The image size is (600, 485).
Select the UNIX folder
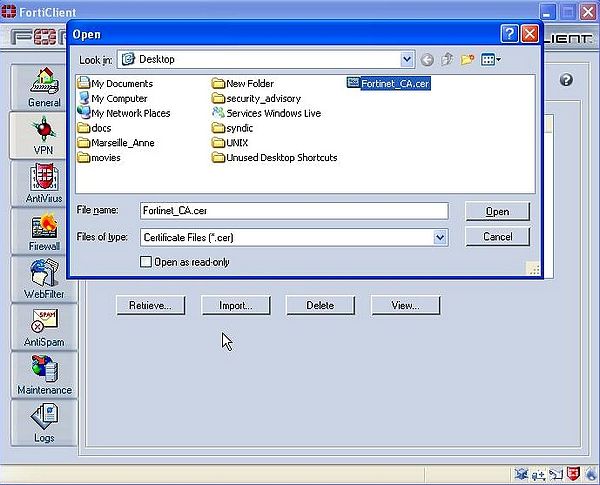[x=230, y=143]
